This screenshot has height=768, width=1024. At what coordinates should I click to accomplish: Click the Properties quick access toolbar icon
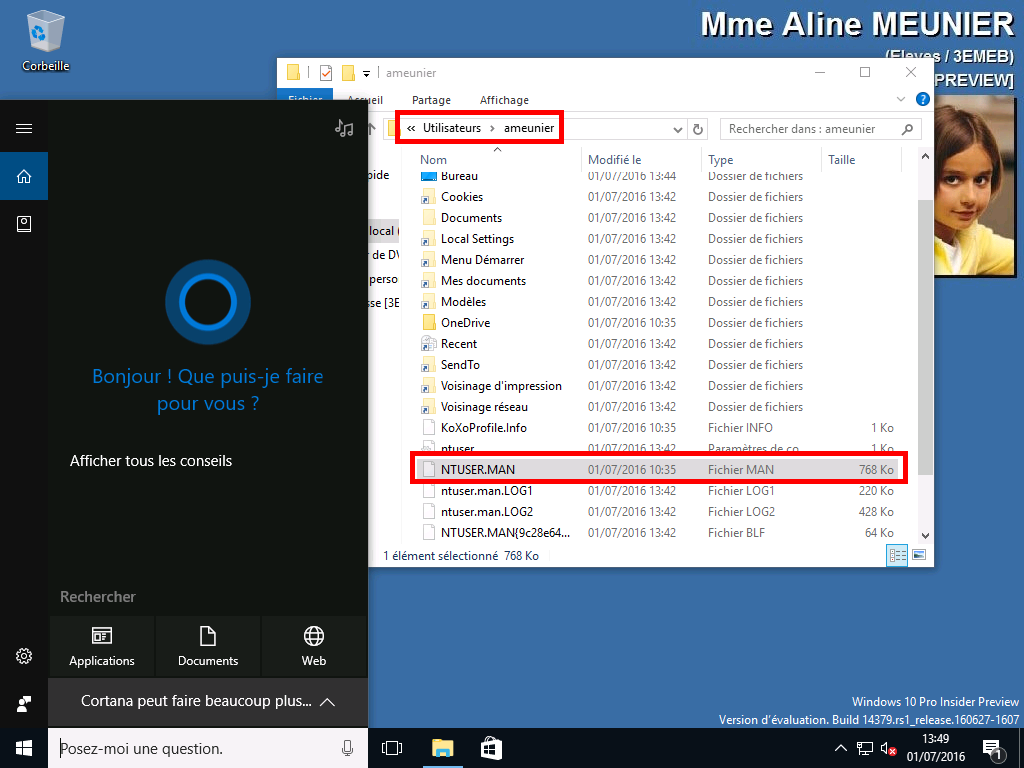pyautogui.click(x=325, y=72)
